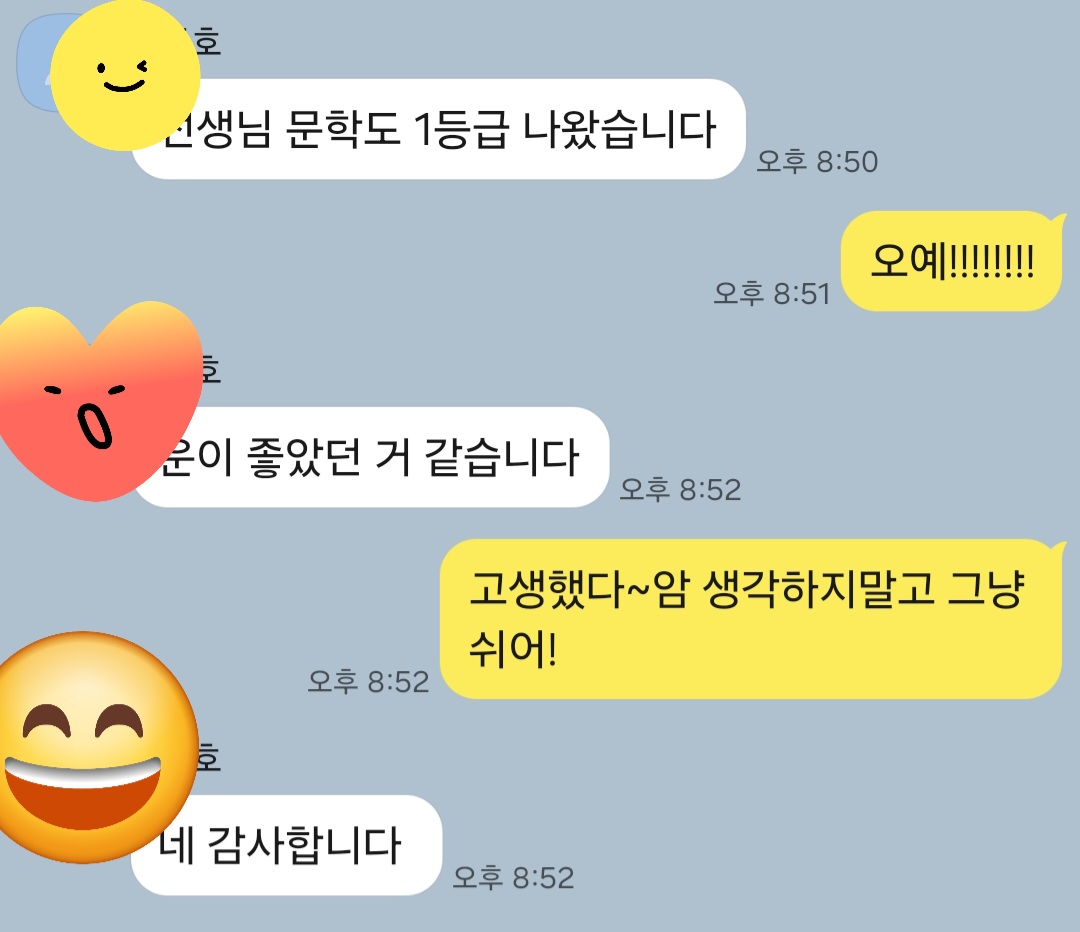Screen dimensions: 1080x932
Task: Tap the heart sticker's open mouth
Action: click(94, 425)
